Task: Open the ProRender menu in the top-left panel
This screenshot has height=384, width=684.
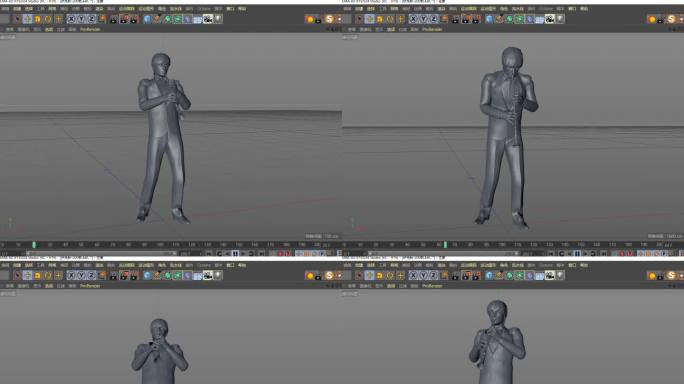Action: pos(90,29)
